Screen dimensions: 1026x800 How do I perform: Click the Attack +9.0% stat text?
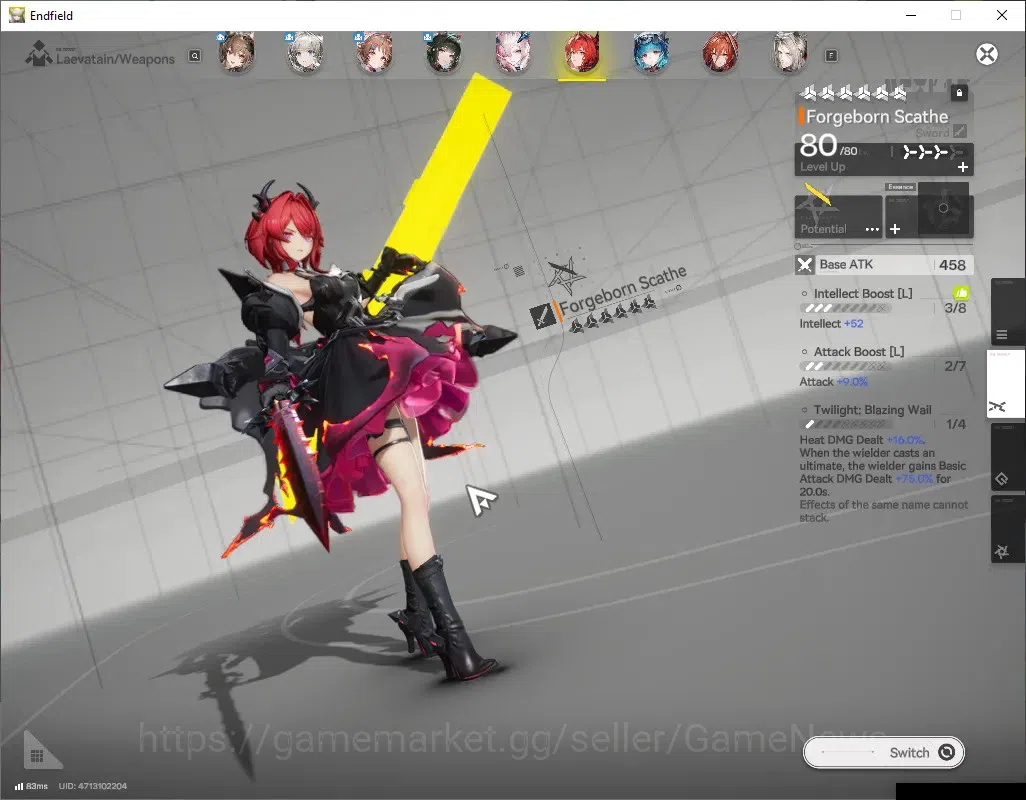tap(834, 382)
